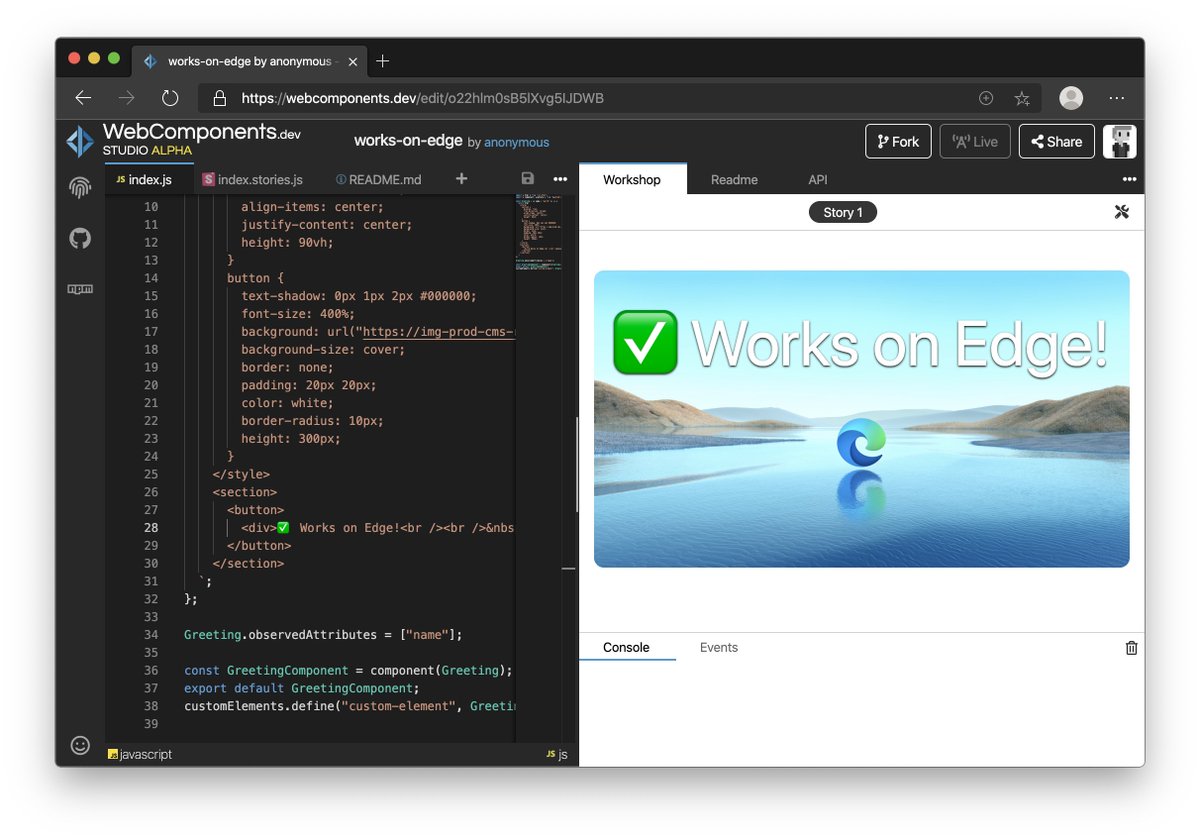Open the browser profile avatar
The image size is (1200, 840).
pos(1071,98)
